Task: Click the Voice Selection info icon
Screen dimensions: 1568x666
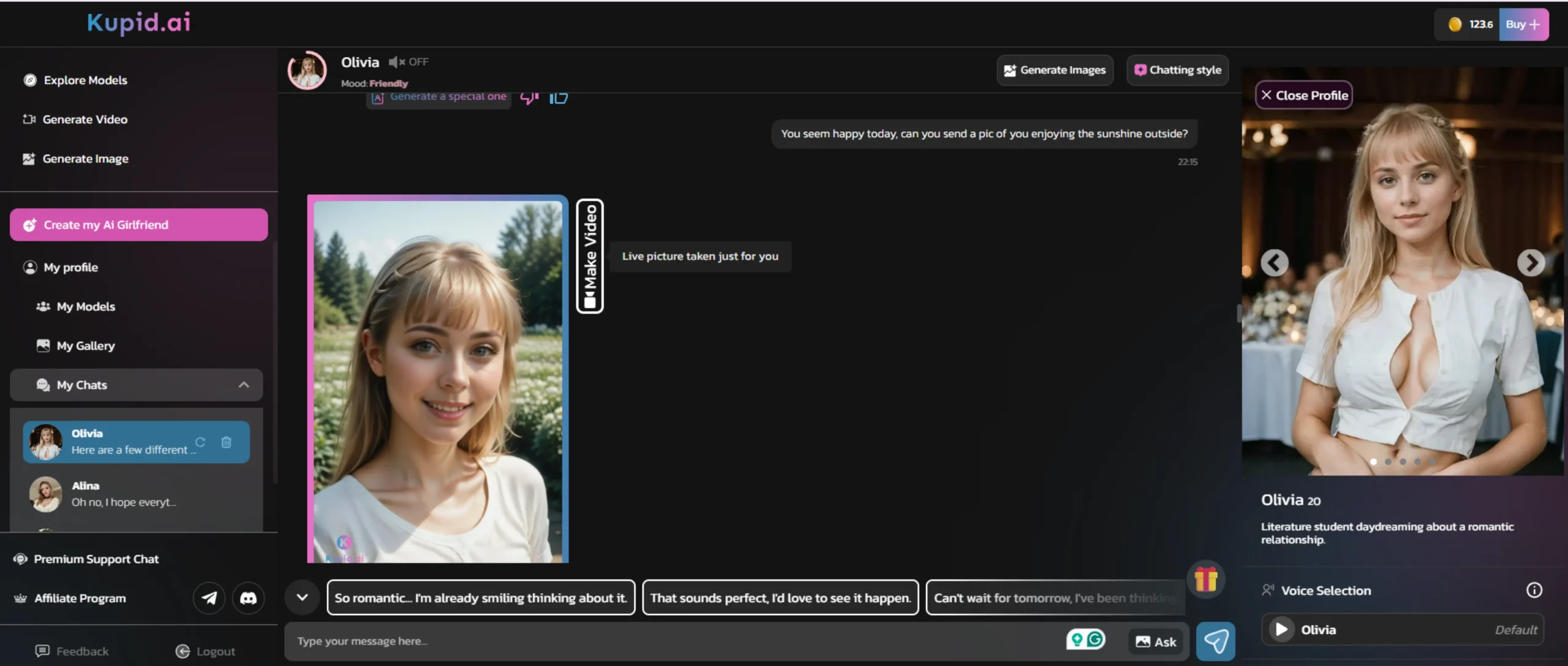Action: pos(1534,590)
